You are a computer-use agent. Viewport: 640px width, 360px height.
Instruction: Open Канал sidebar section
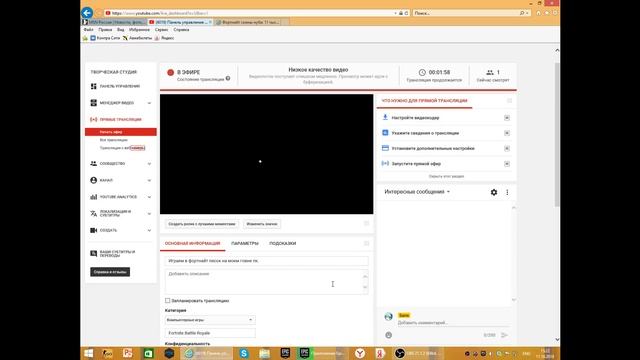coord(102,180)
